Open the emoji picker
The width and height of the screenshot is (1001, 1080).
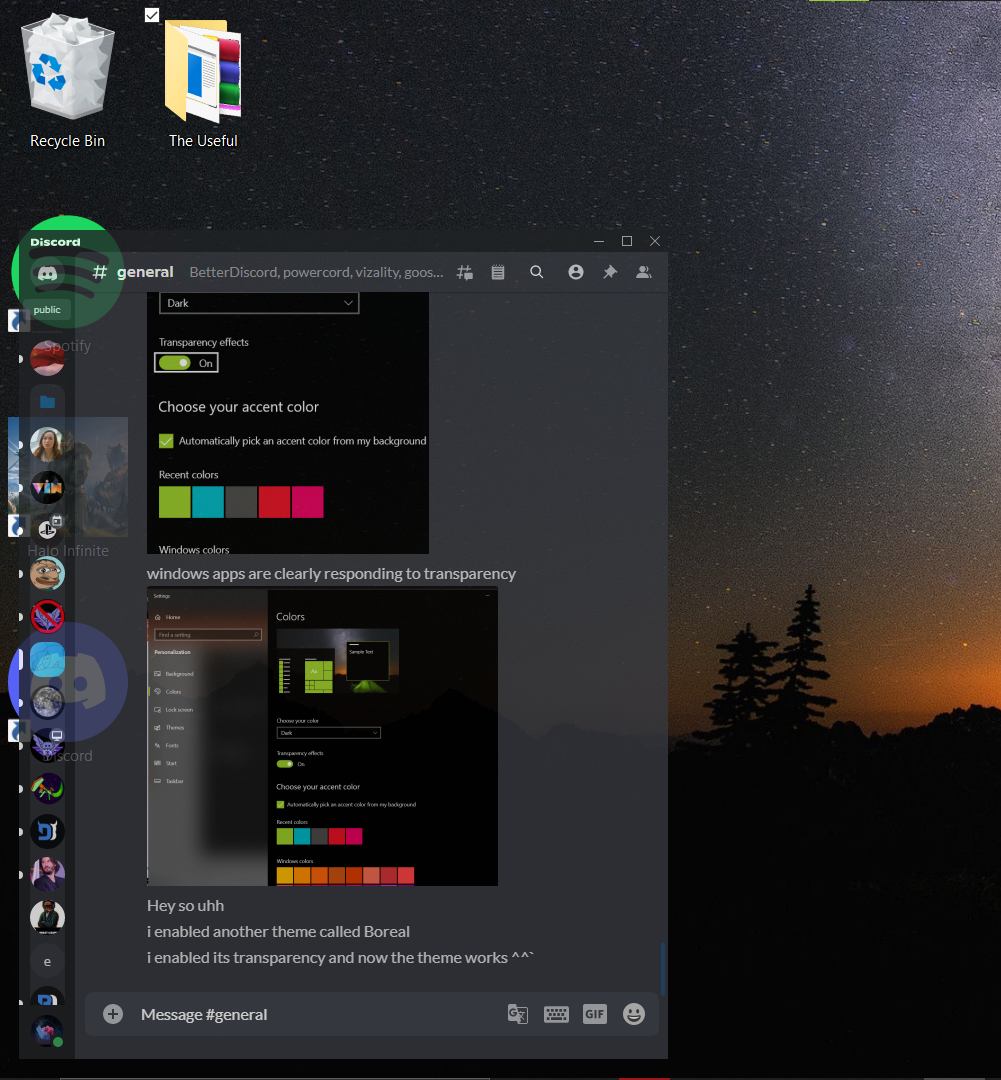tap(633, 1013)
